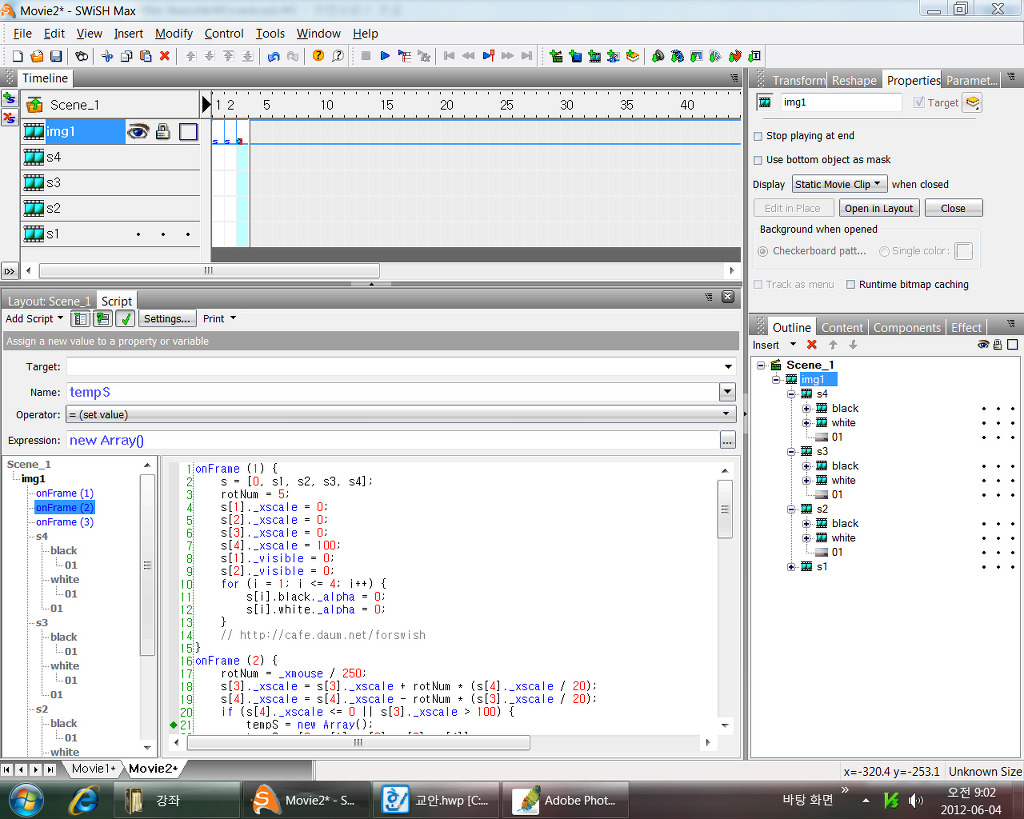The width and height of the screenshot is (1024, 819).
Task: Open the orange Help topics icon
Action: point(318,56)
